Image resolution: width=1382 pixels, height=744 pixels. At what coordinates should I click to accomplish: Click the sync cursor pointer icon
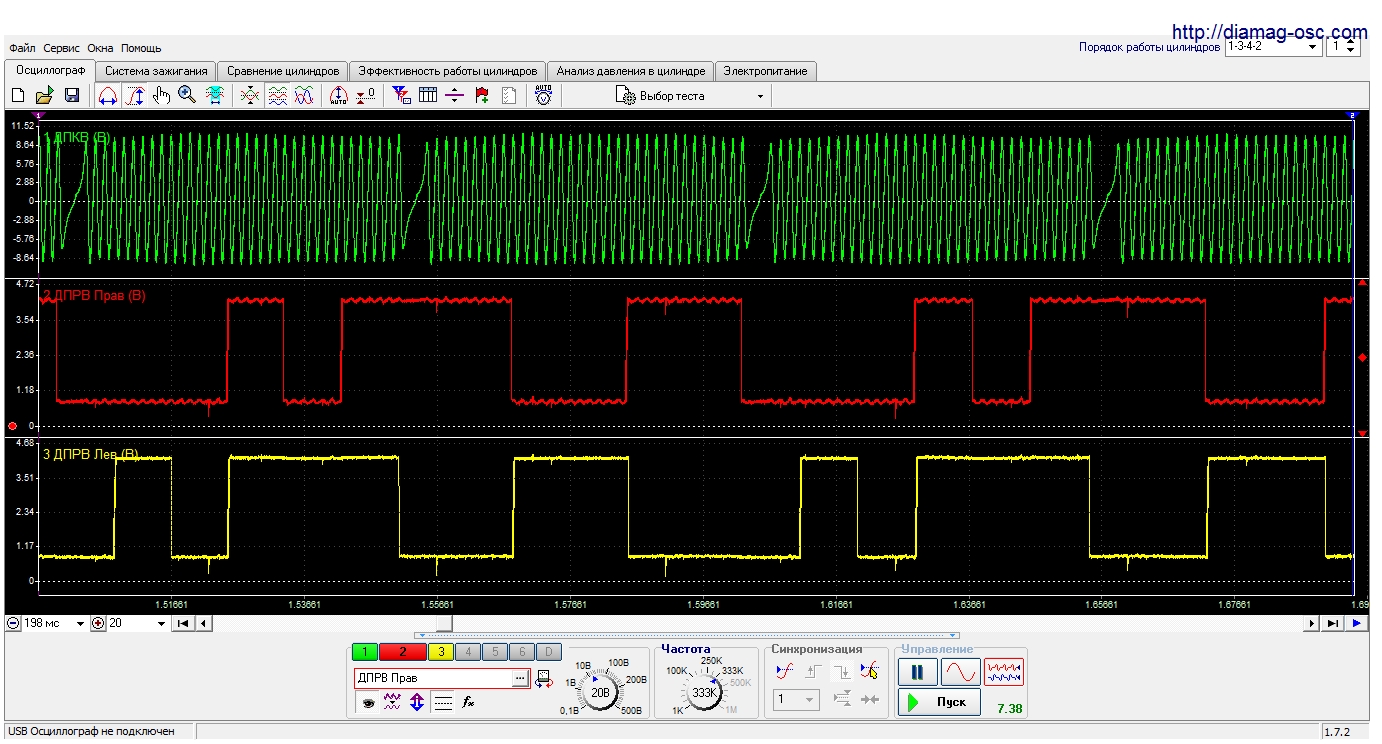coord(870,672)
